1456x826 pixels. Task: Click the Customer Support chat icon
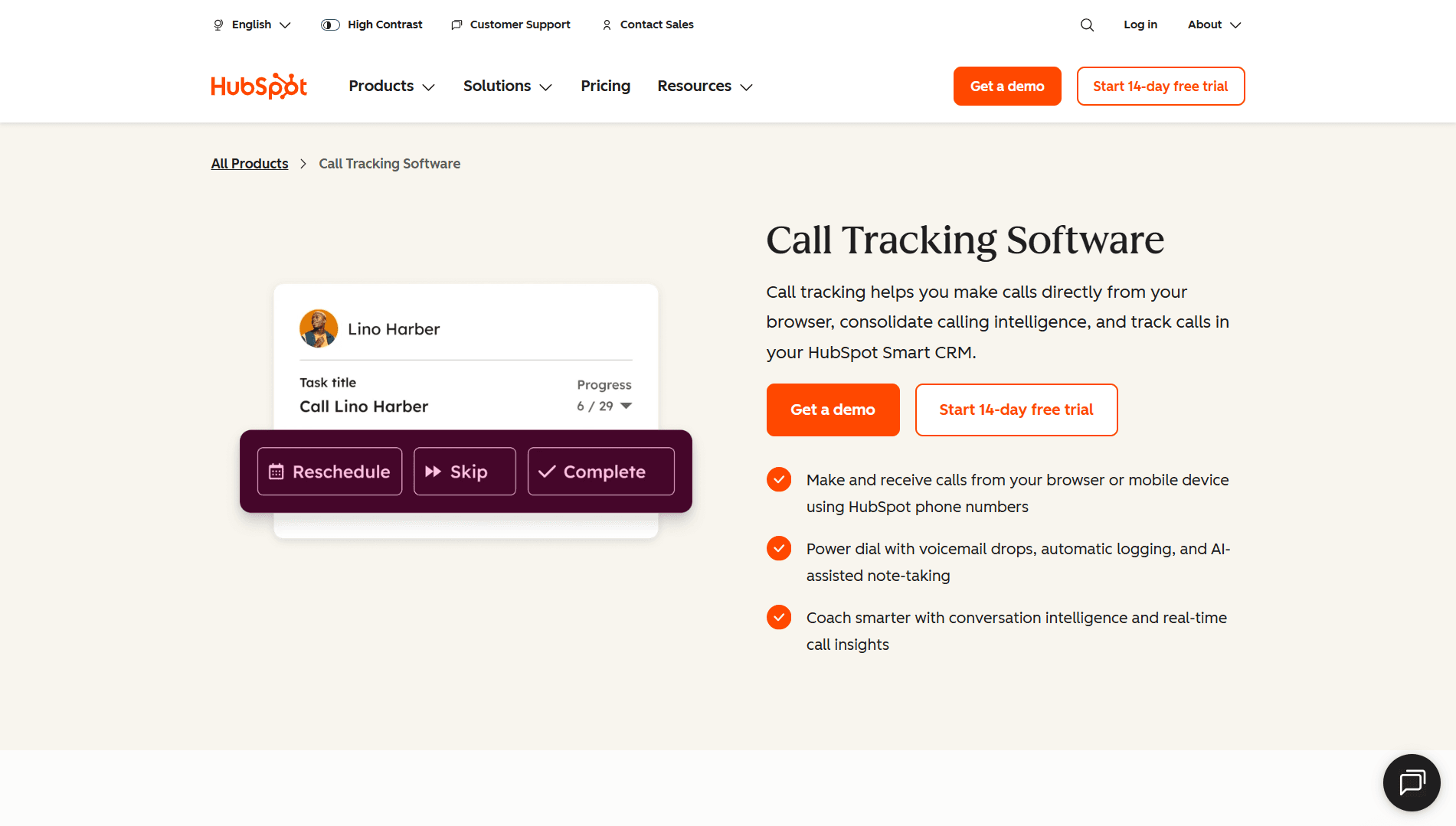click(x=456, y=24)
